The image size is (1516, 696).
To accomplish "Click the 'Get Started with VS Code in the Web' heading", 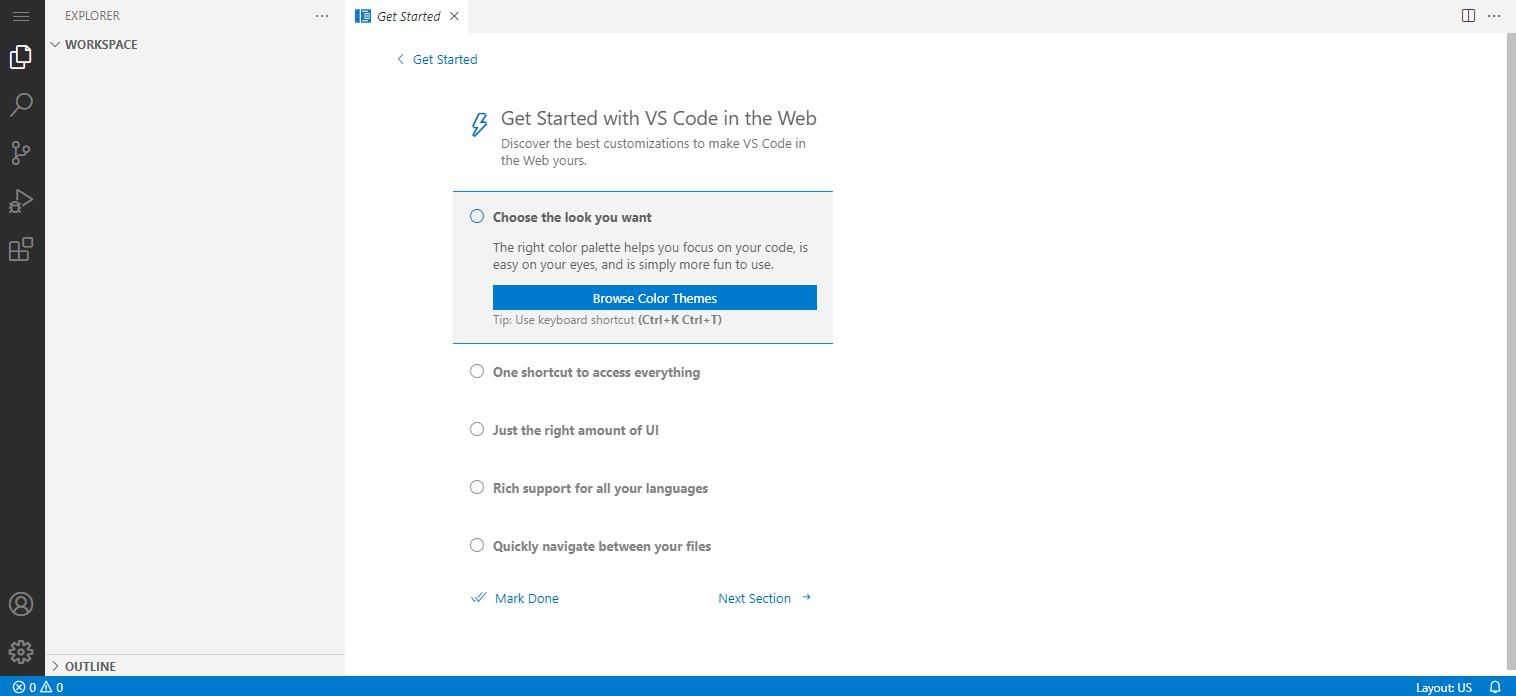I will 659,118.
